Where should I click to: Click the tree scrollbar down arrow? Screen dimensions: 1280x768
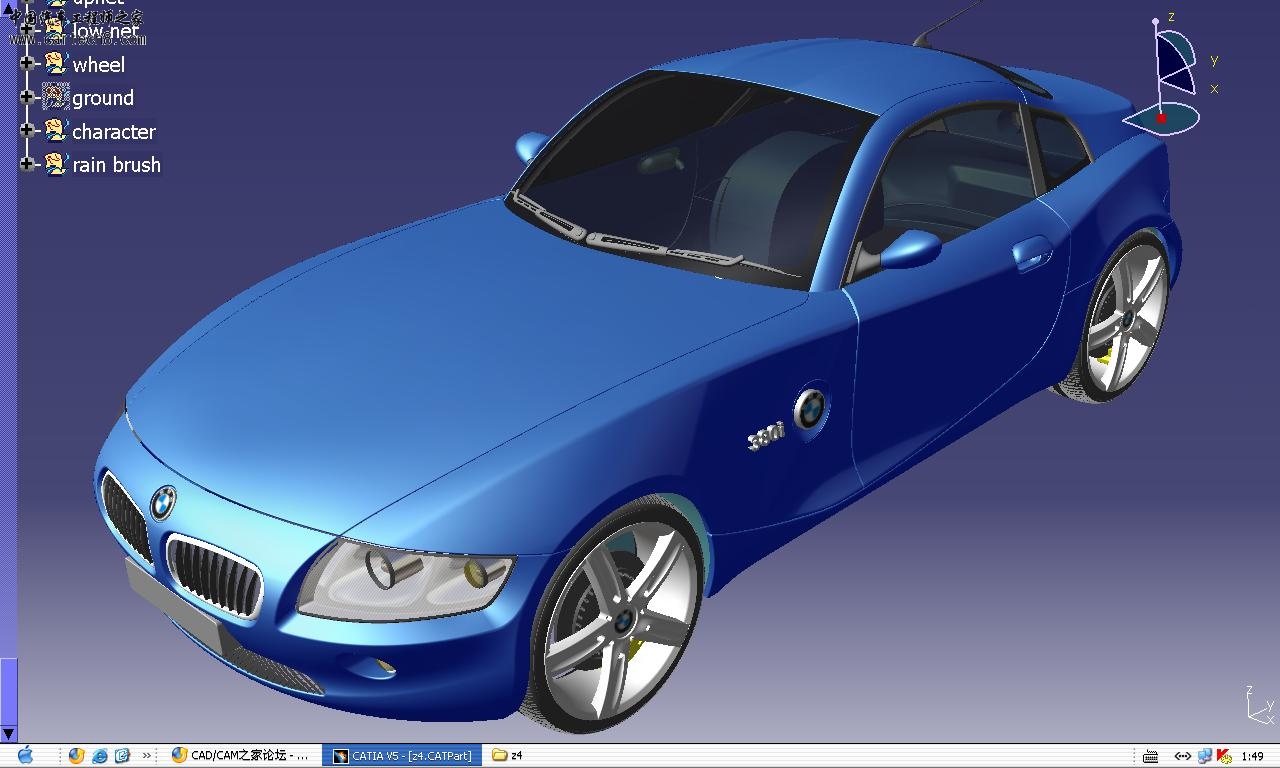tap(9, 734)
